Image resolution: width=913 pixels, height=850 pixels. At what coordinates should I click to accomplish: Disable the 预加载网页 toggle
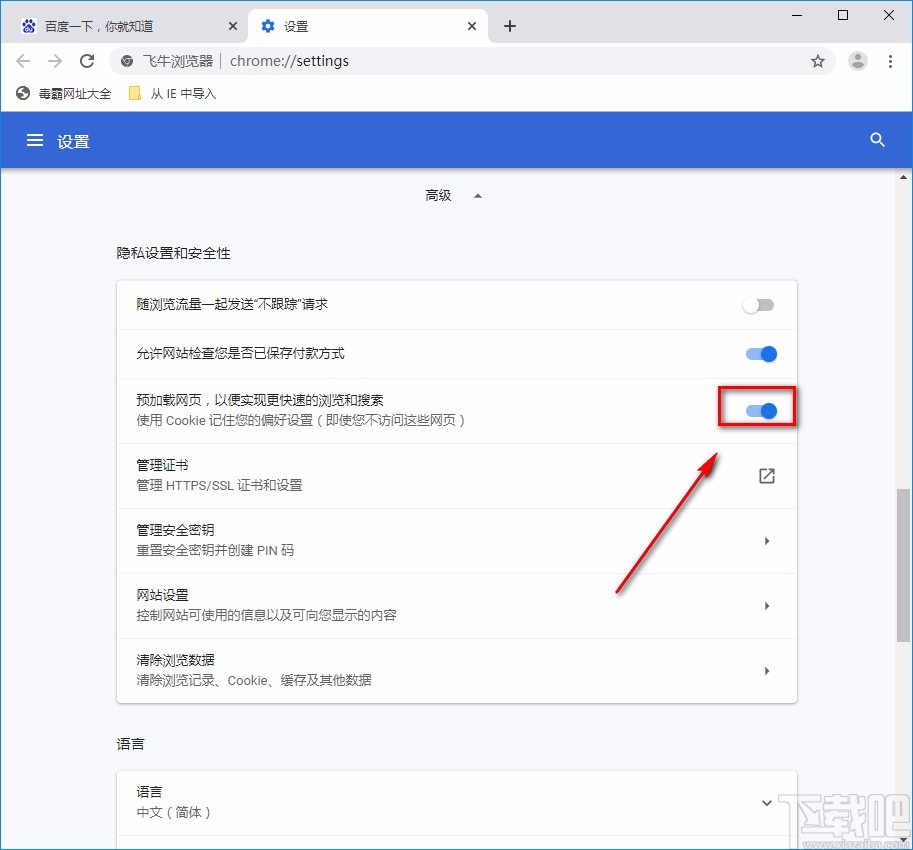(758, 408)
